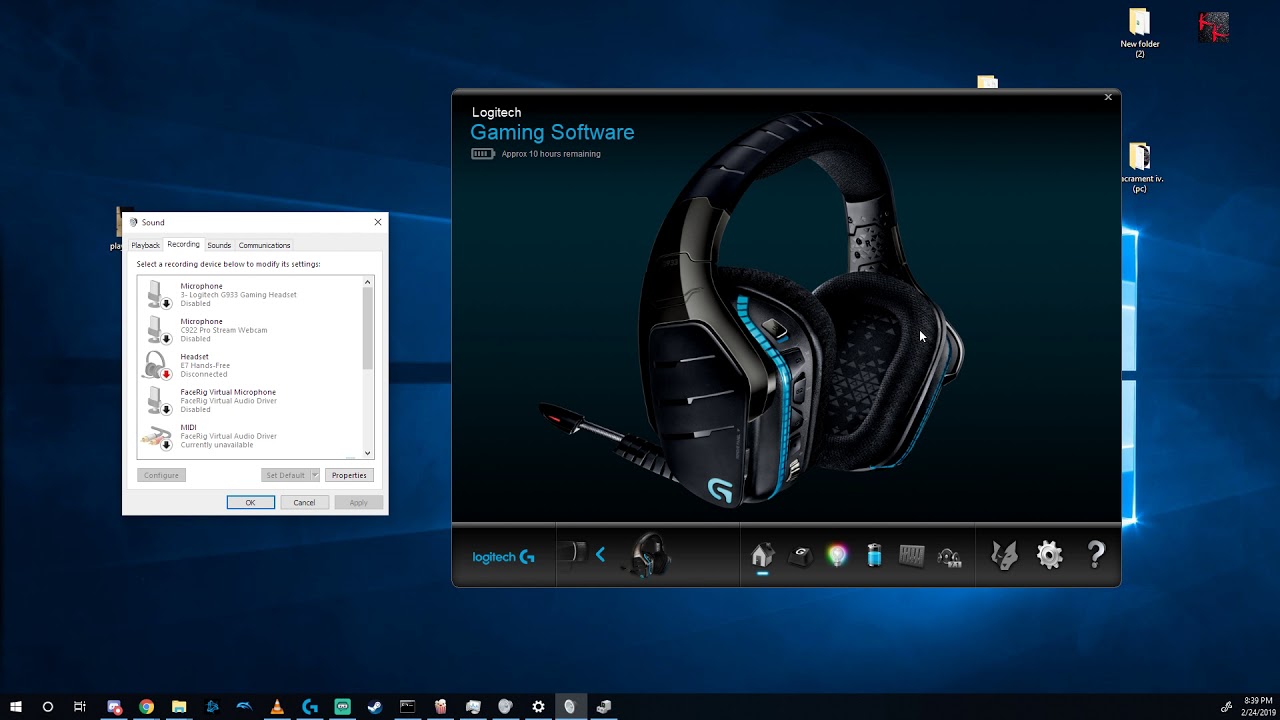Image resolution: width=1280 pixels, height=720 pixels.
Task: Open Windows Settings gear in the taskbar
Action: pyautogui.click(x=538, y=706)
